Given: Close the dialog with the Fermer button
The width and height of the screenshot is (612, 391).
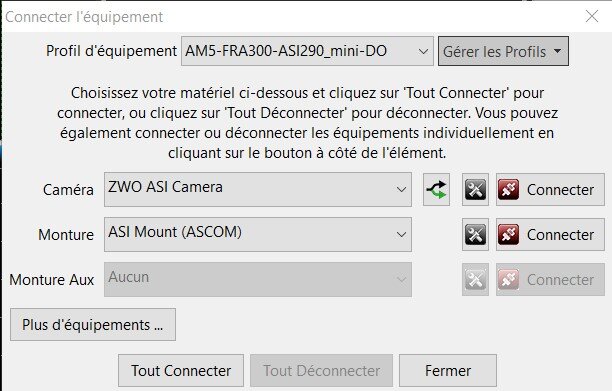Looking at the screenshot, I should click(x=448, y=371).
